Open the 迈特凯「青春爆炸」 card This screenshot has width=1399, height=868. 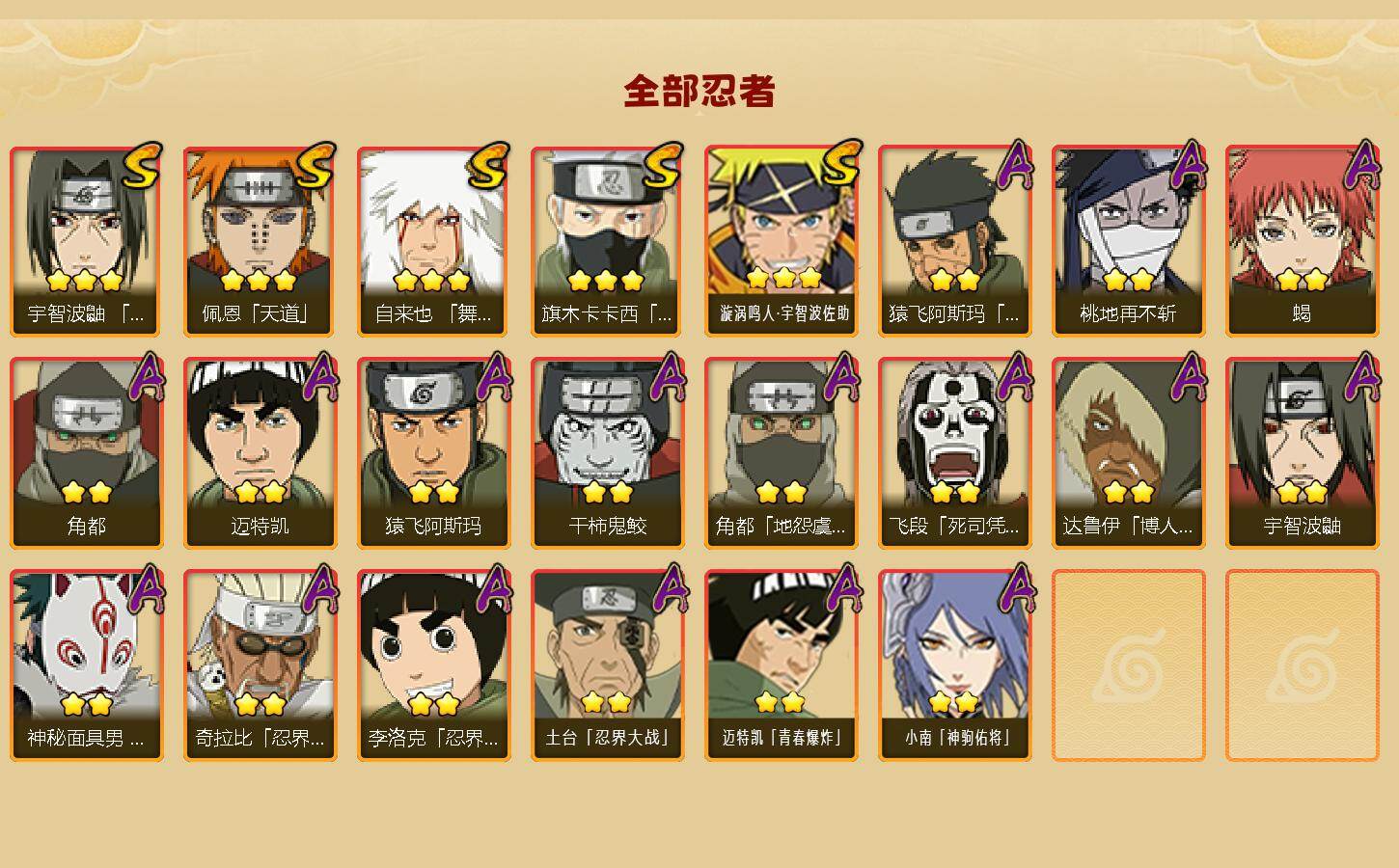tap(781, 665)
